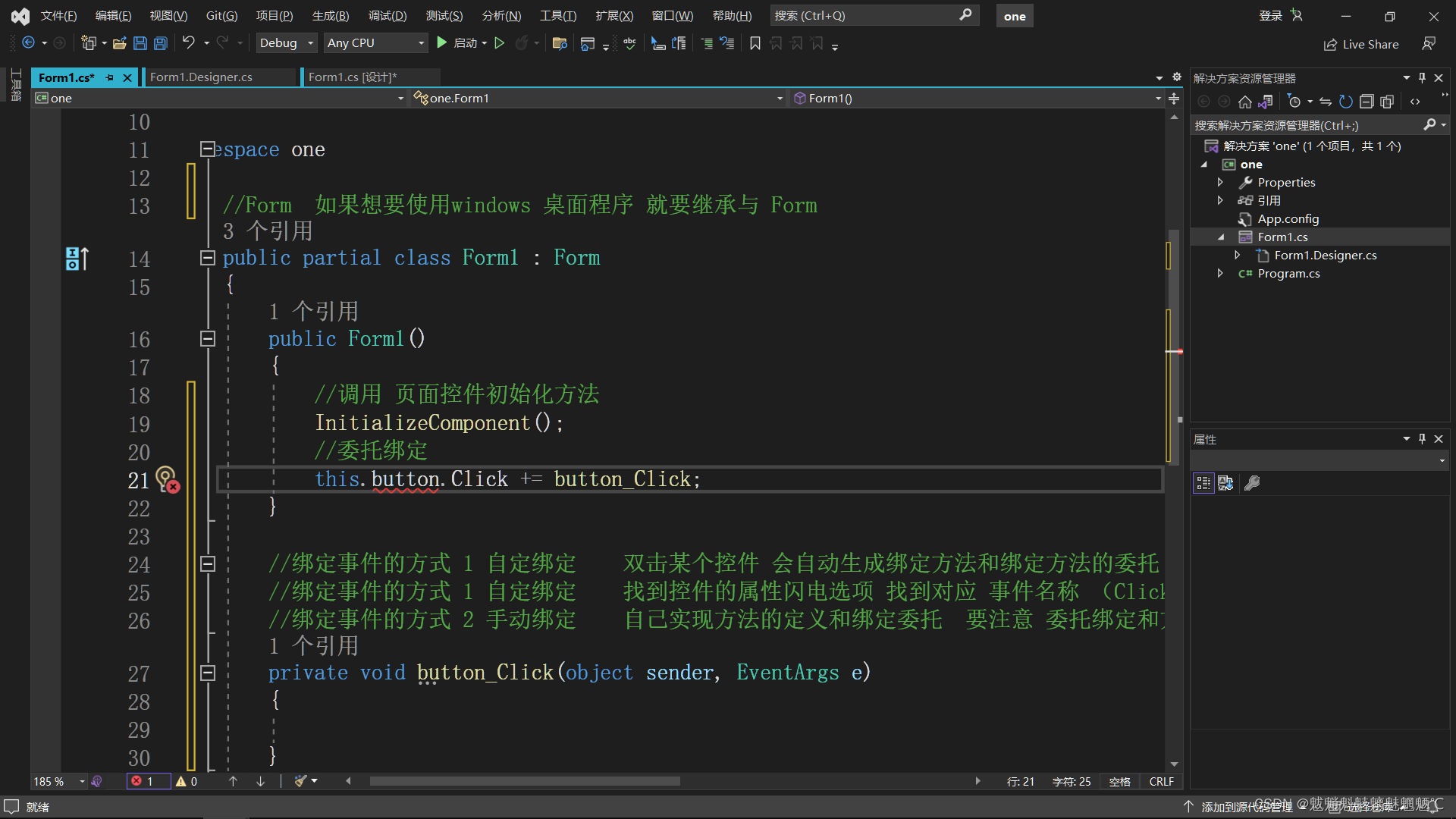1456x819 pixels.
Task: Save all open files
Action: pyautogui.click(x=160, y=43)
